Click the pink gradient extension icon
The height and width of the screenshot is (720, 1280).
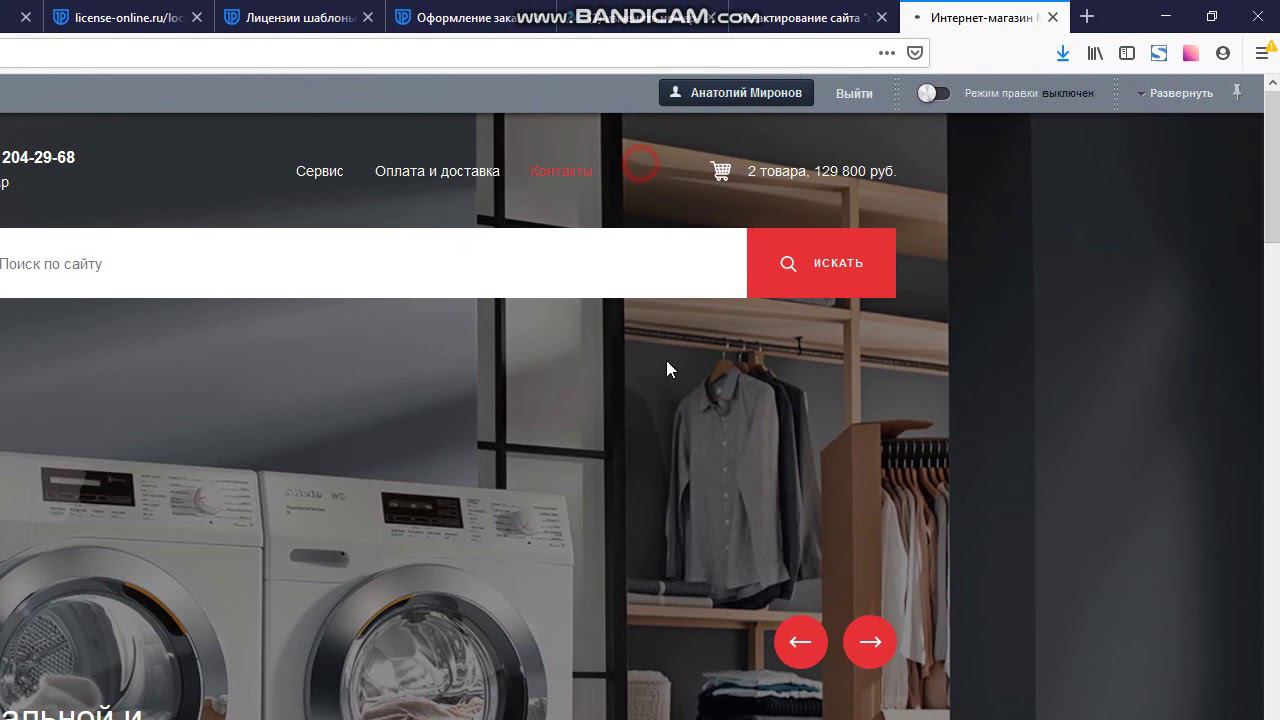pyautogui.click(x=1191, y=53)
